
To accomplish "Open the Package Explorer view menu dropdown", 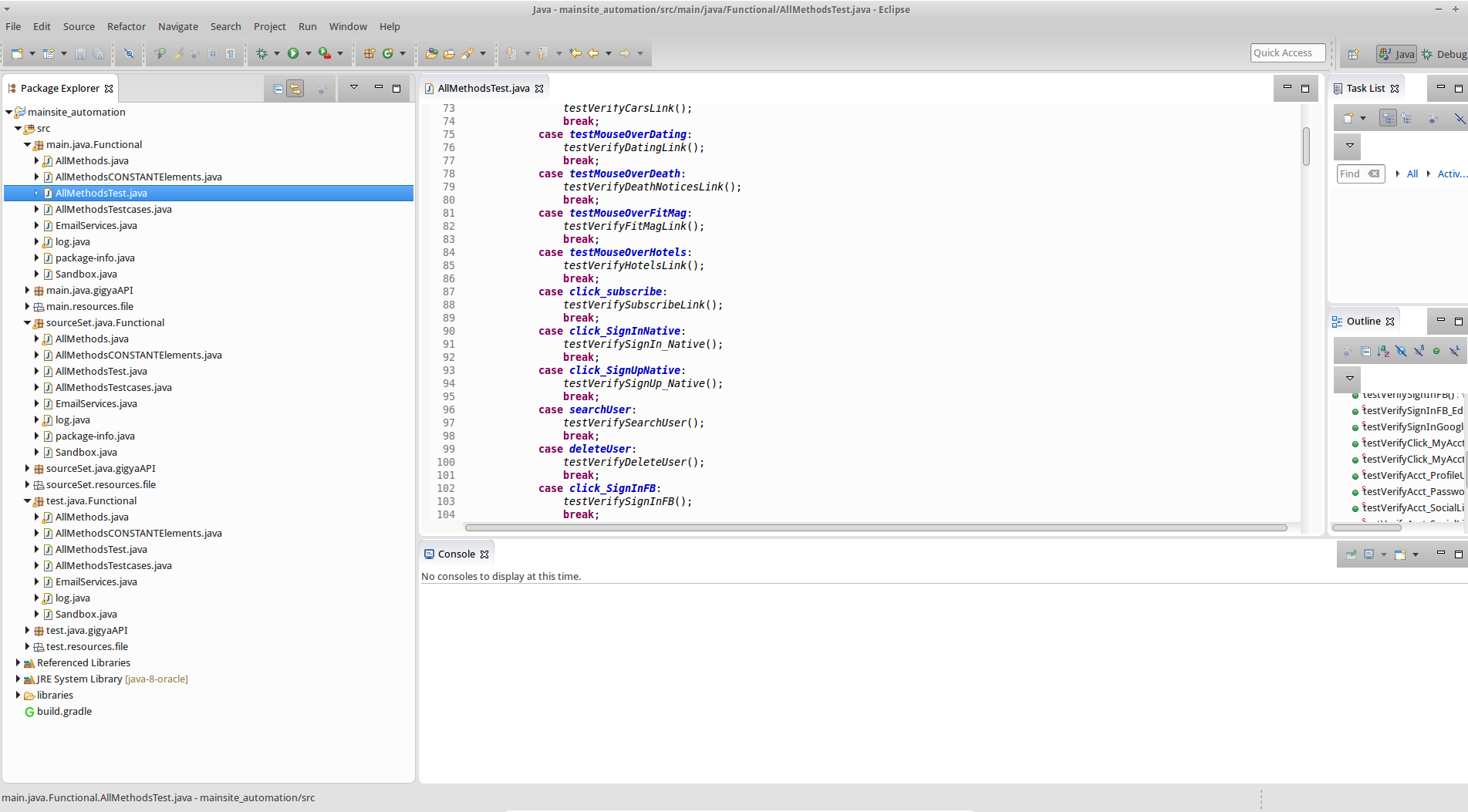I will tap(354, 88).
